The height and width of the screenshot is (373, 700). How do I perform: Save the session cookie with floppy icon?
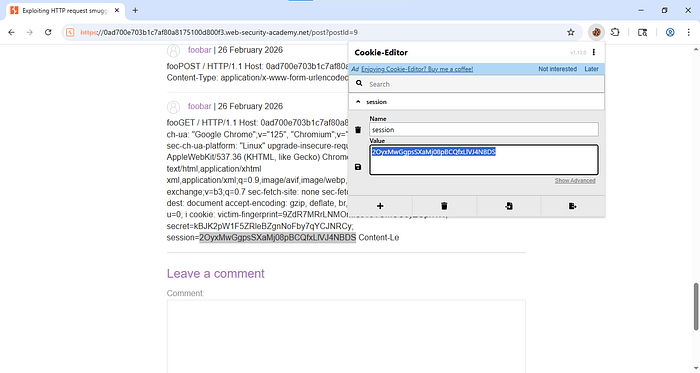[x=358, y=167]
